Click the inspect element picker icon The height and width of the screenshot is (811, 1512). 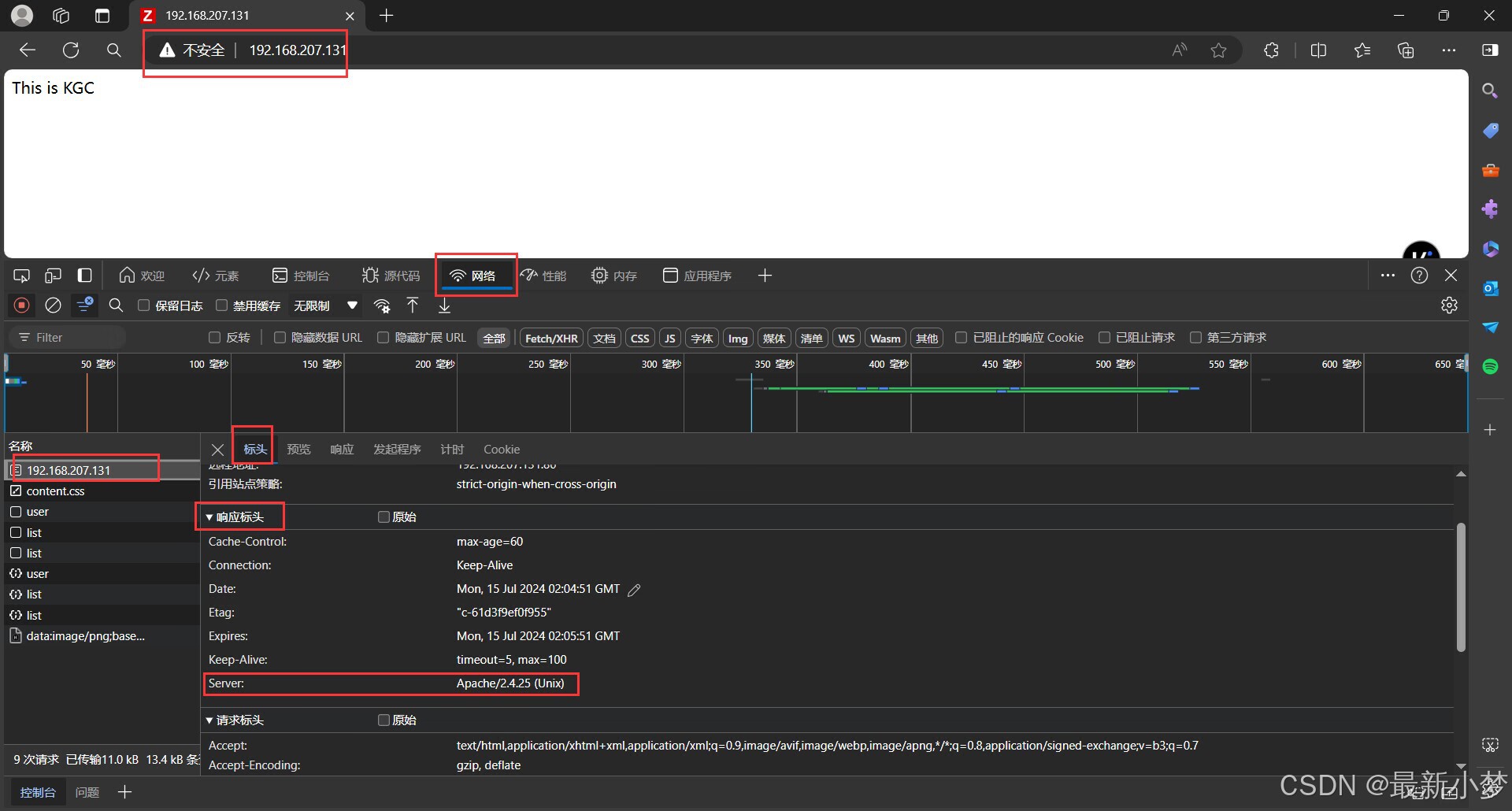click(21, 276)
